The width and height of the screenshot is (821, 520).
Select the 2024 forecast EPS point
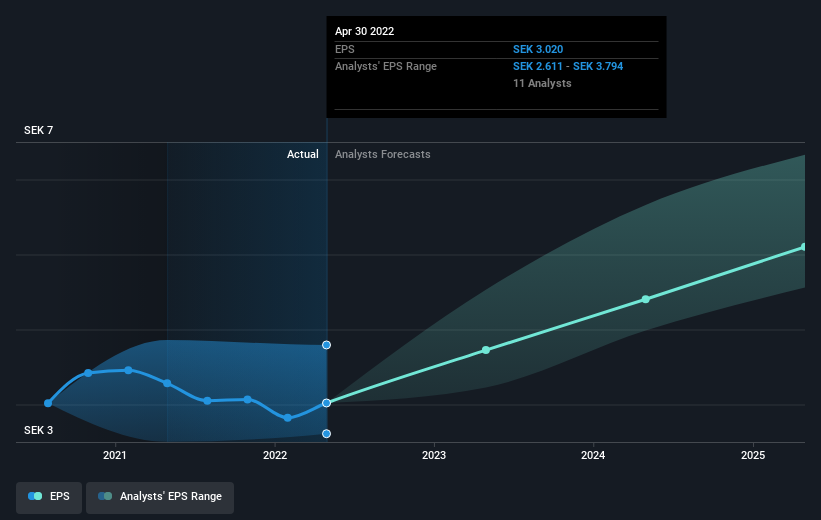(646, 299)
